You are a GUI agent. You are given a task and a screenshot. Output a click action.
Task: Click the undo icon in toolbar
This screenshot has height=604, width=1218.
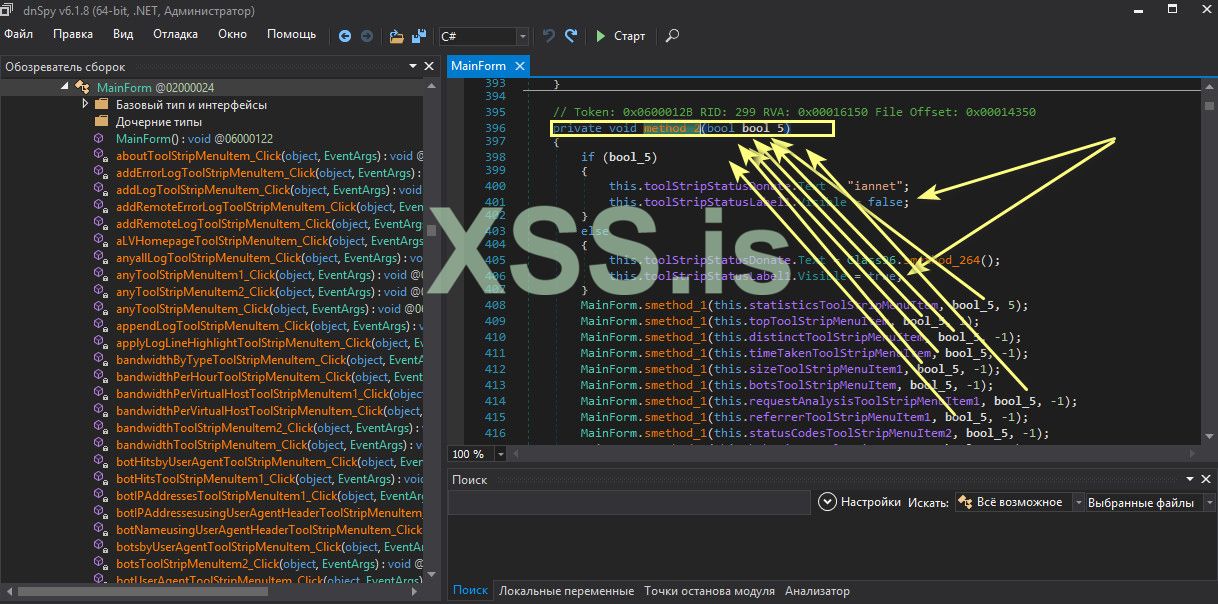(x=548, y=36)
